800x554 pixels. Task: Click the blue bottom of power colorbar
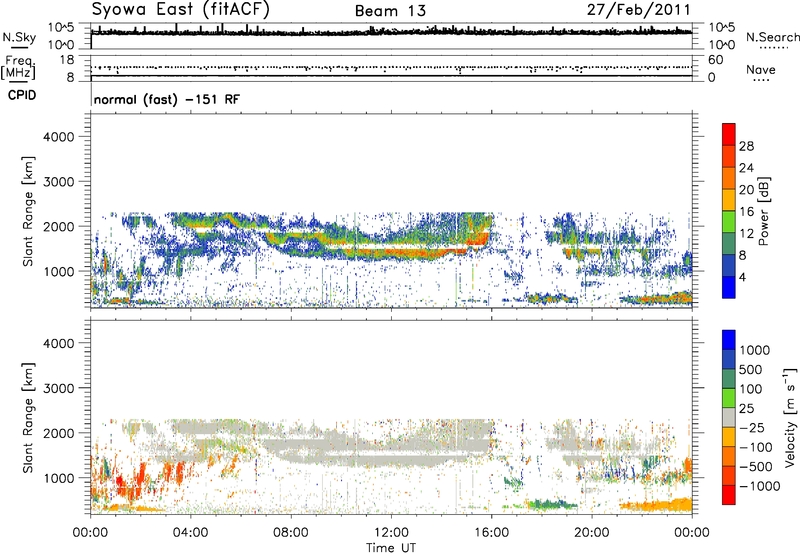tap(729, 288)
